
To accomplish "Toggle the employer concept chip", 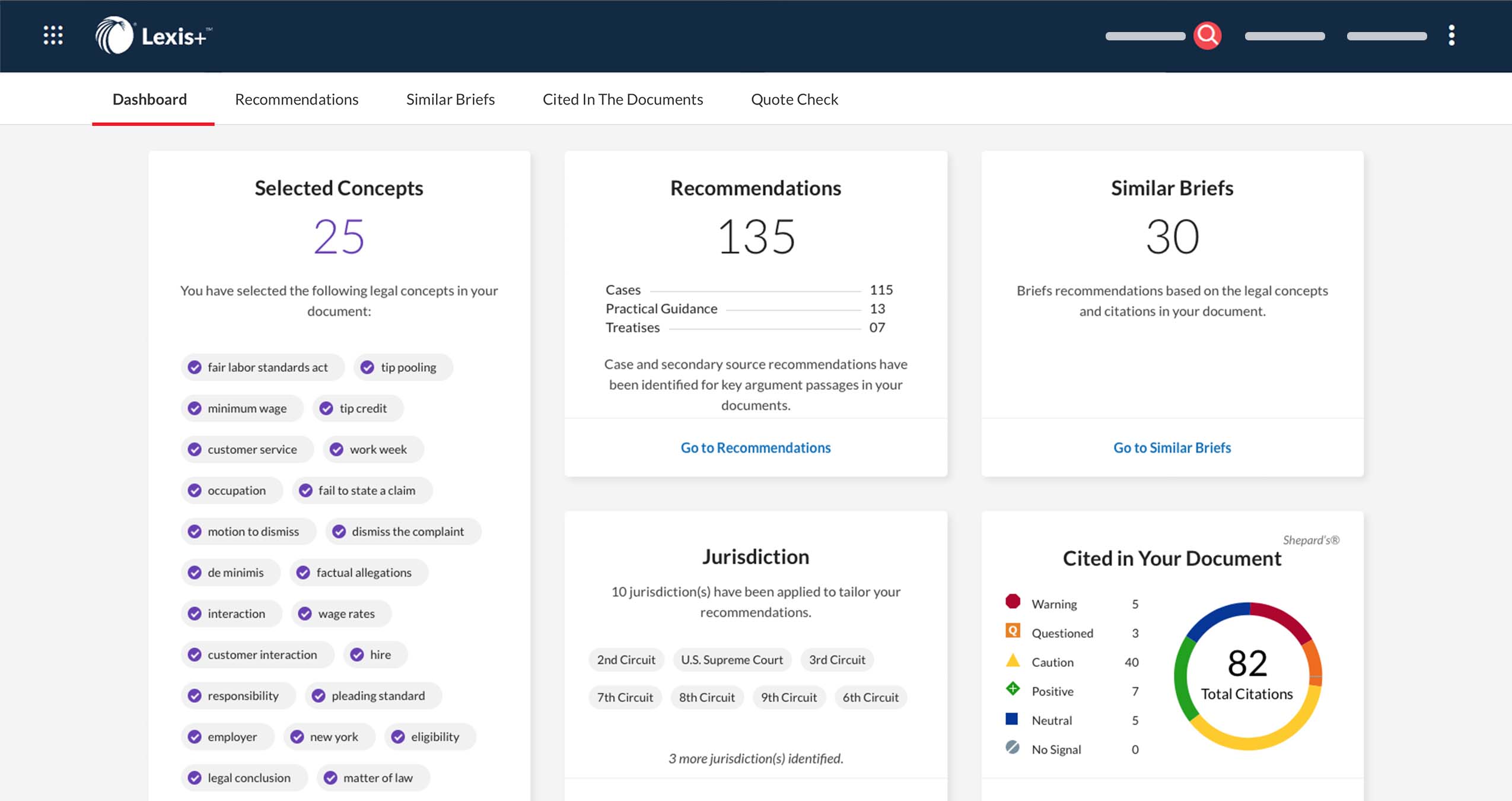I will 228,736.
